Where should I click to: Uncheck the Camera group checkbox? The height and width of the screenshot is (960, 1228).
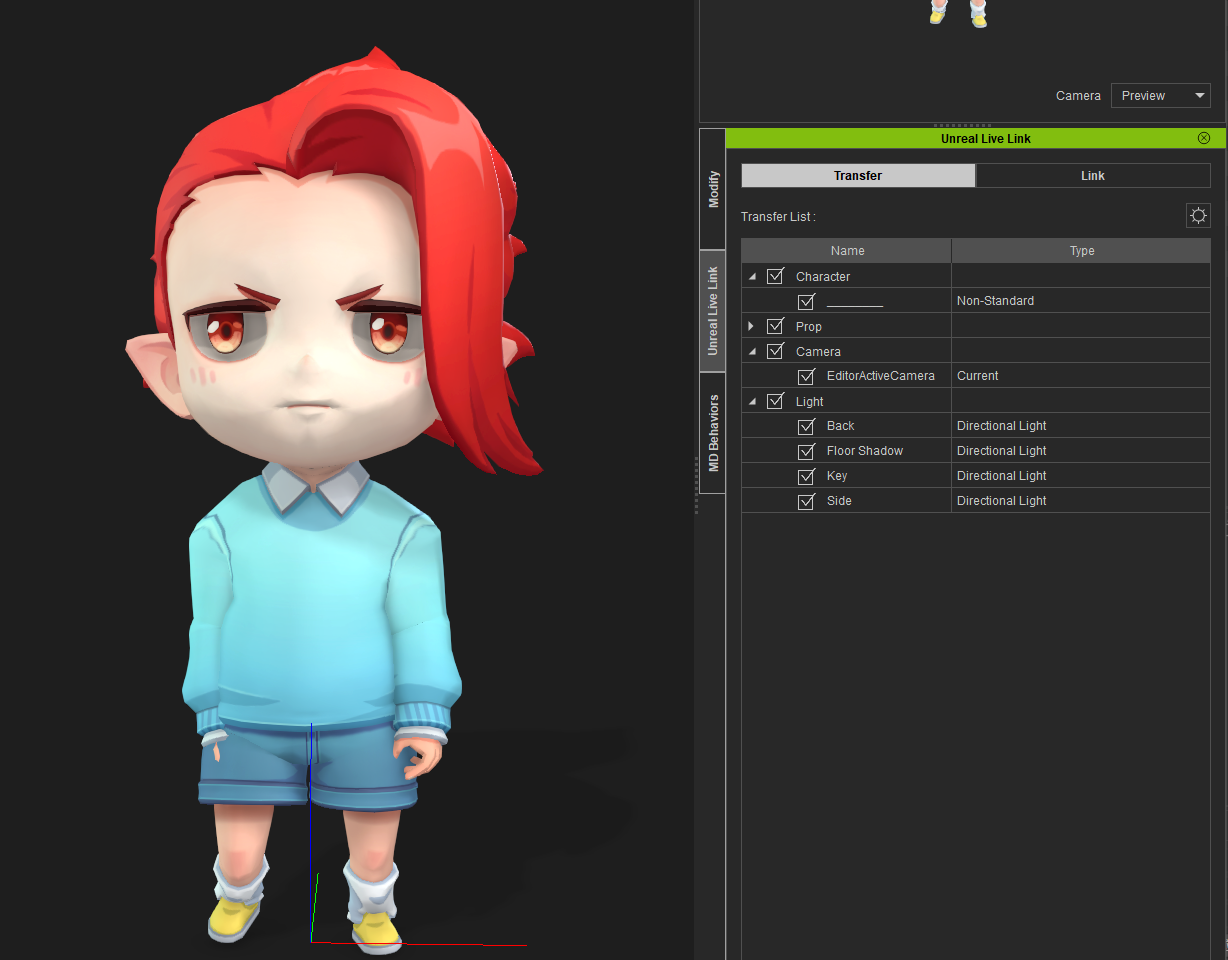pos(775,351)
